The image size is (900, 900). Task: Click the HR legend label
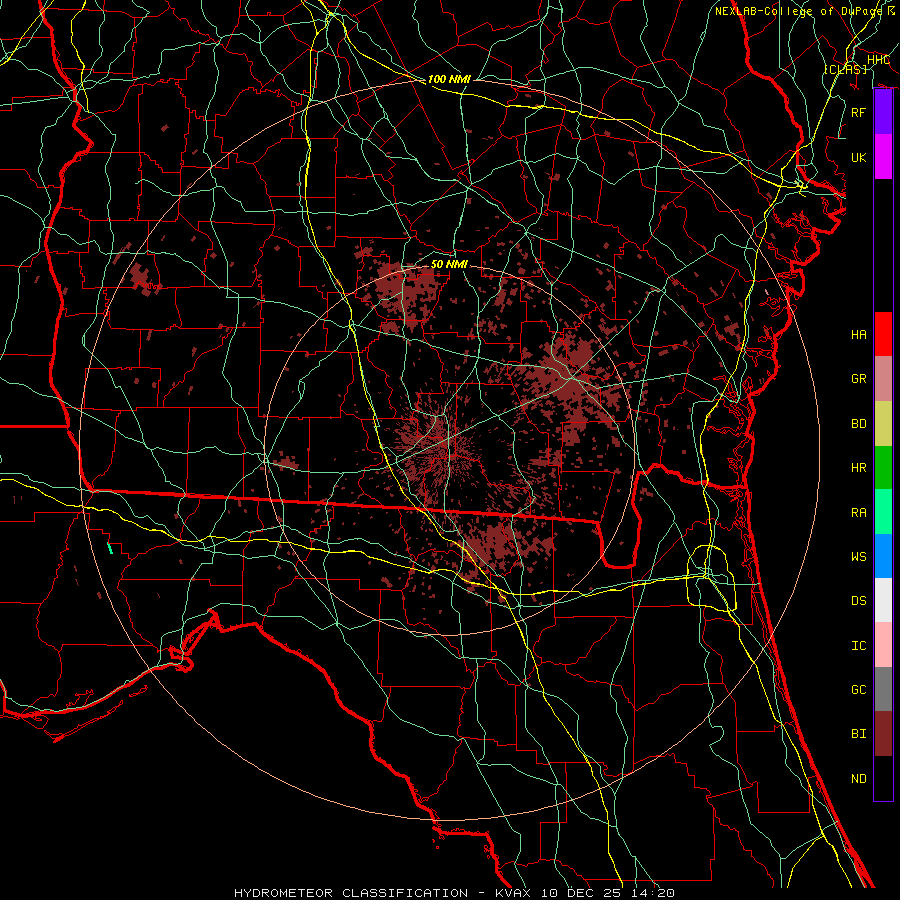[x=858, y=468]
